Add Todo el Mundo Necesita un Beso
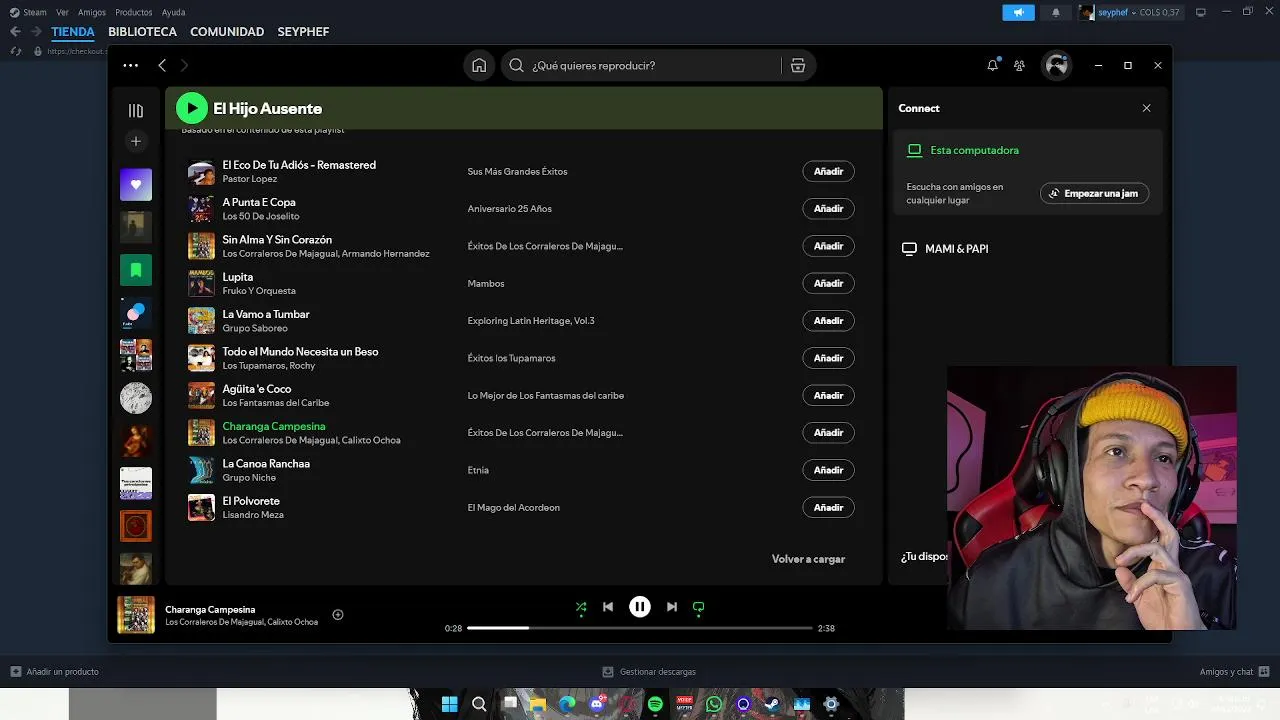Image resolution: width=1280 pixels, height=720 pixels. click(828, 358)
